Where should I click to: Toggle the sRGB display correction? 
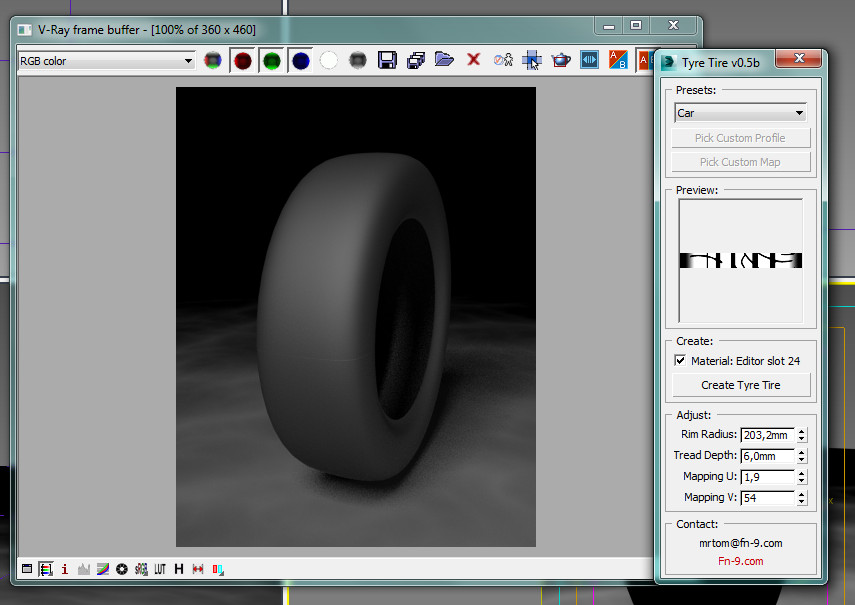click(x=141, y=569)
